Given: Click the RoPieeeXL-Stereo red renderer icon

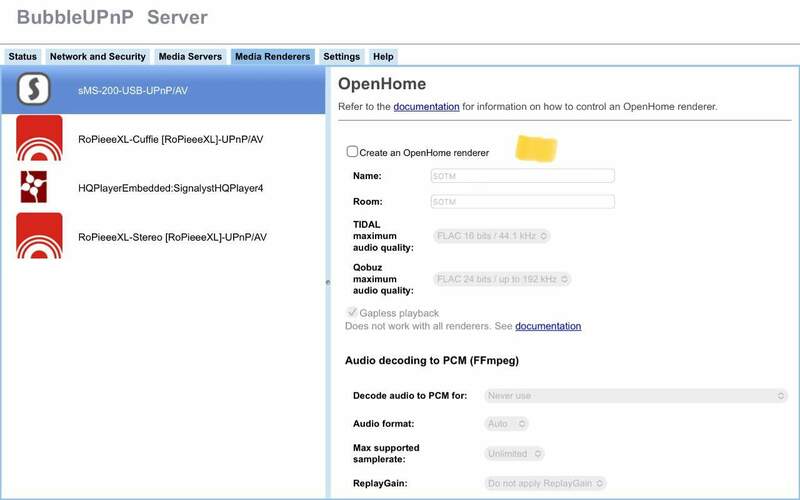Looking at the screenshot, I should point(39,236).
